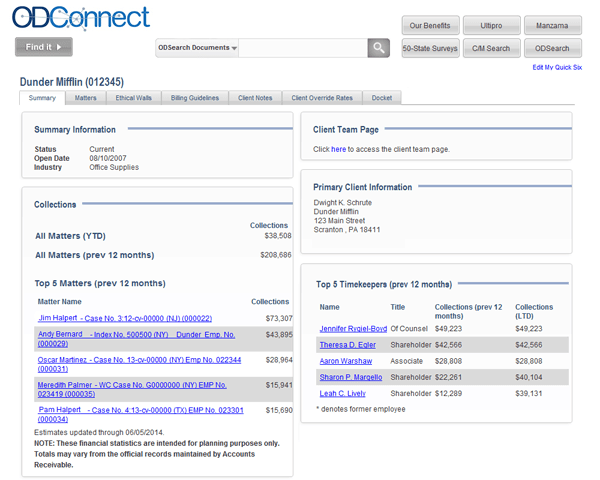Click the $43,895 collections amount

tap(279, 335)
